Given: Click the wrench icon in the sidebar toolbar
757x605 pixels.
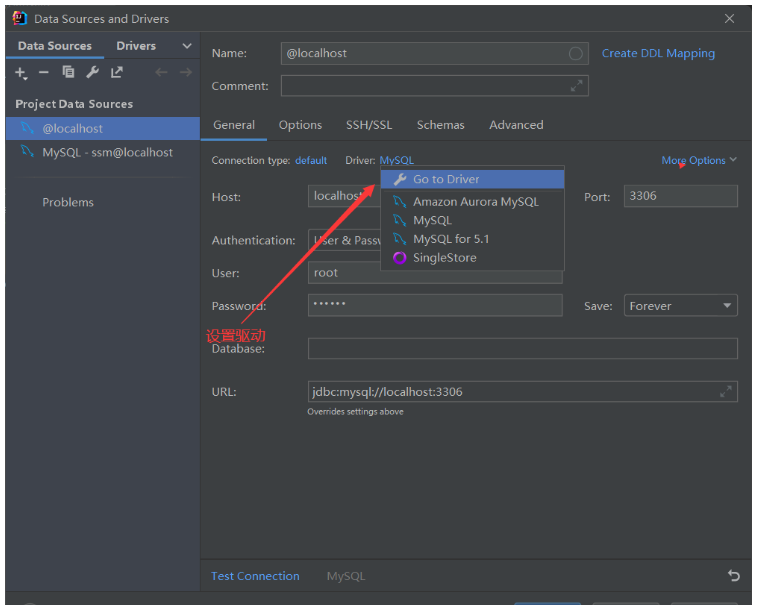Looking at the screenshot, I should [x=92, y=72].
